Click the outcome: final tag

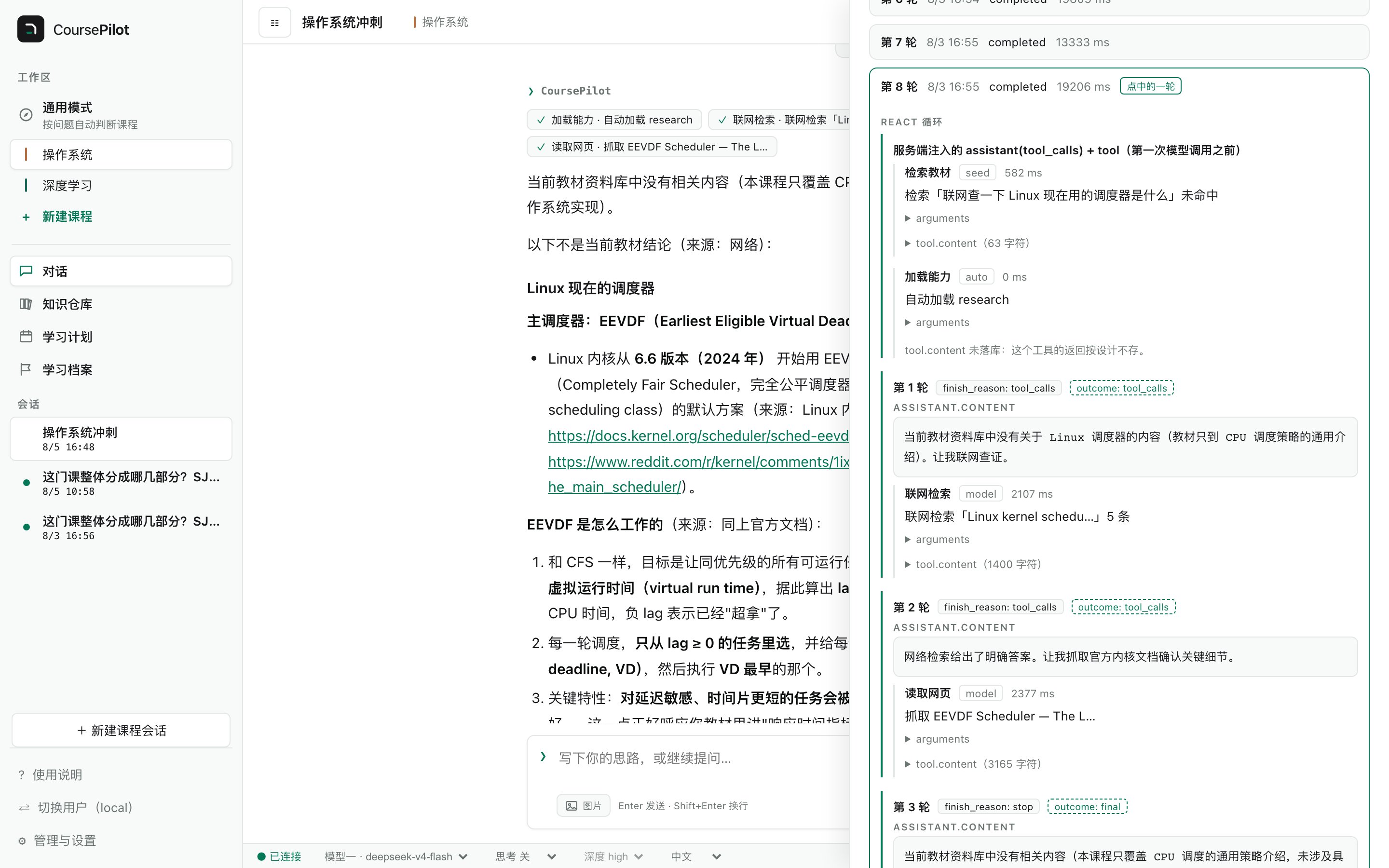(x=1087, y=807)
